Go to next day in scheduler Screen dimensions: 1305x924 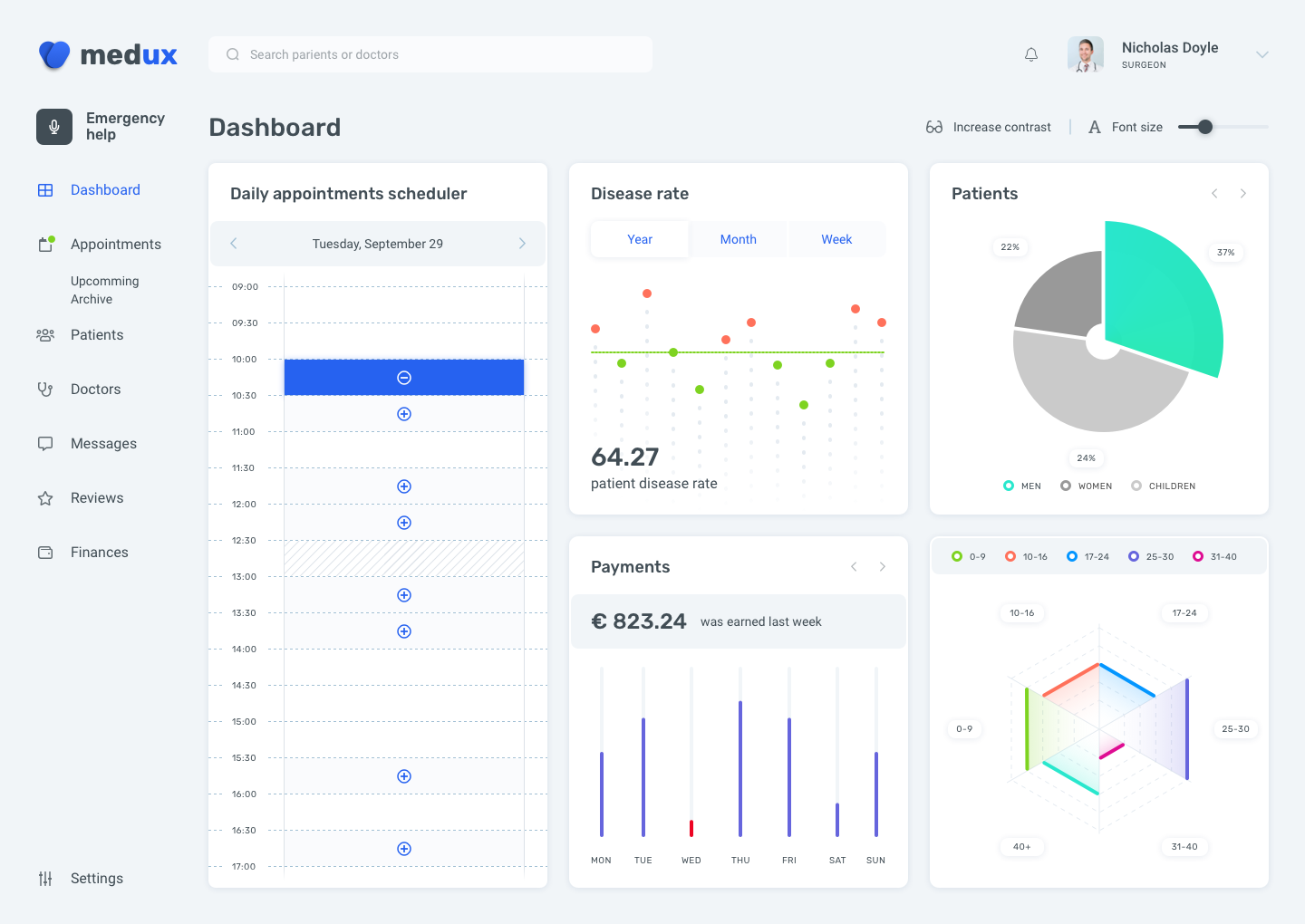[522, 244]
